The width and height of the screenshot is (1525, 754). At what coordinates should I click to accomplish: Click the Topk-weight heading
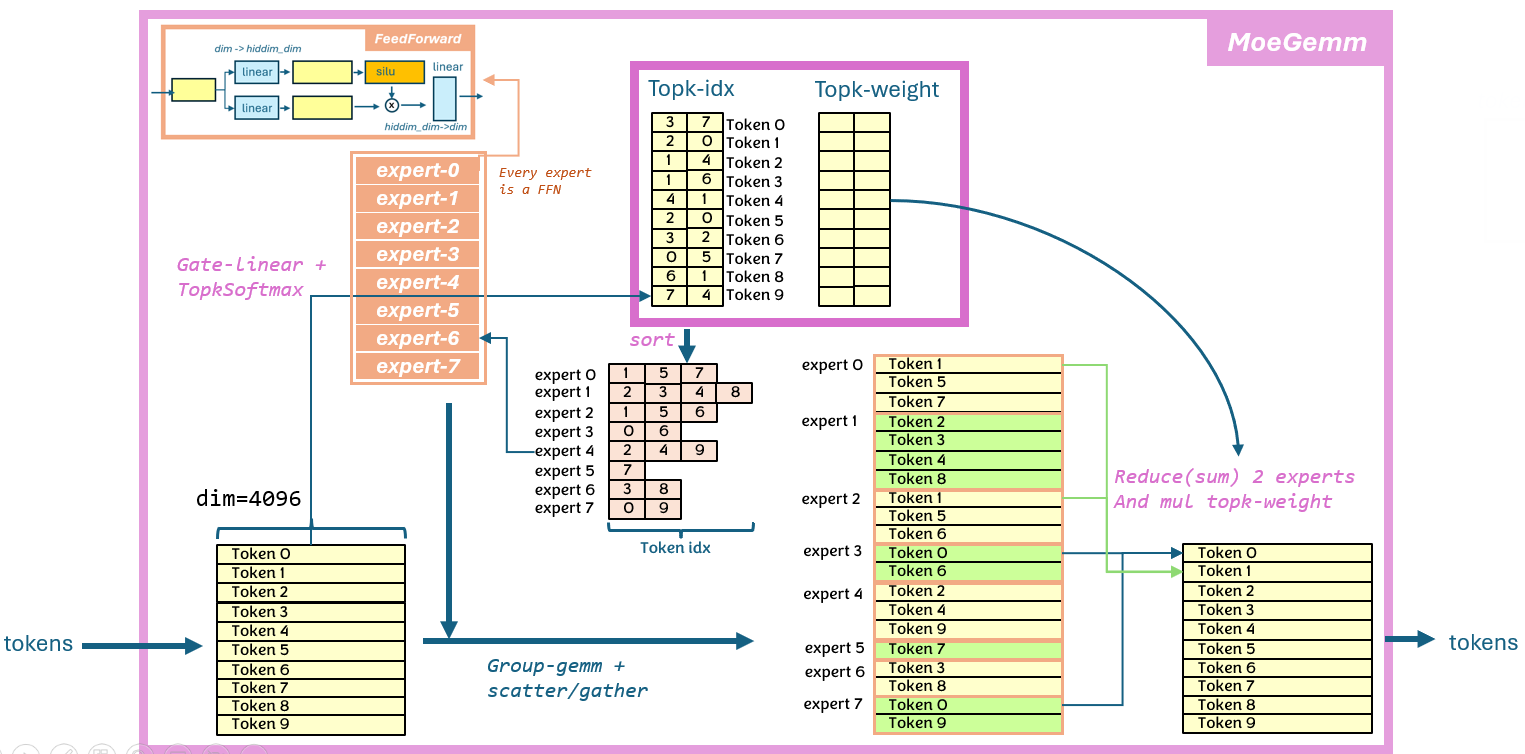(x=877, y=89)
